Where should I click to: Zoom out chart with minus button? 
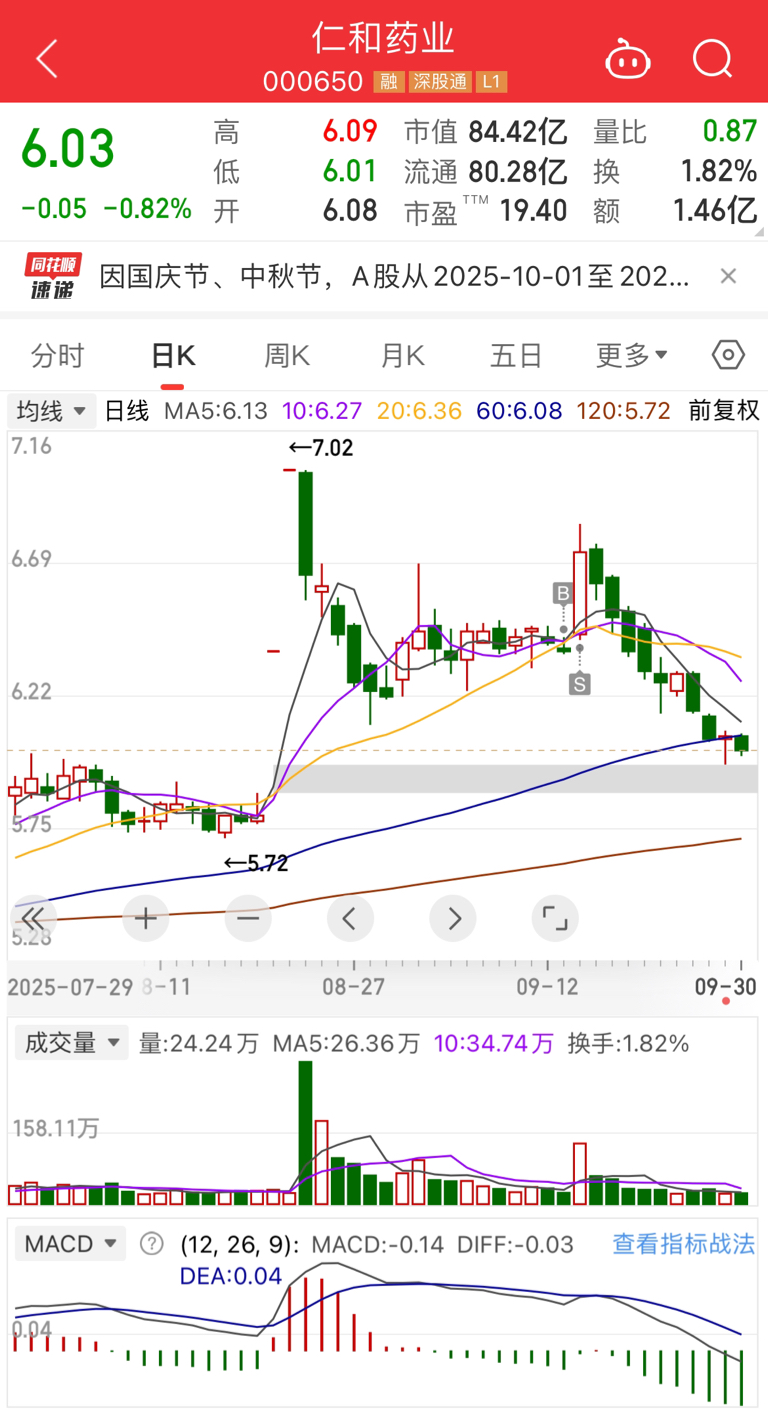coord(248,918)
